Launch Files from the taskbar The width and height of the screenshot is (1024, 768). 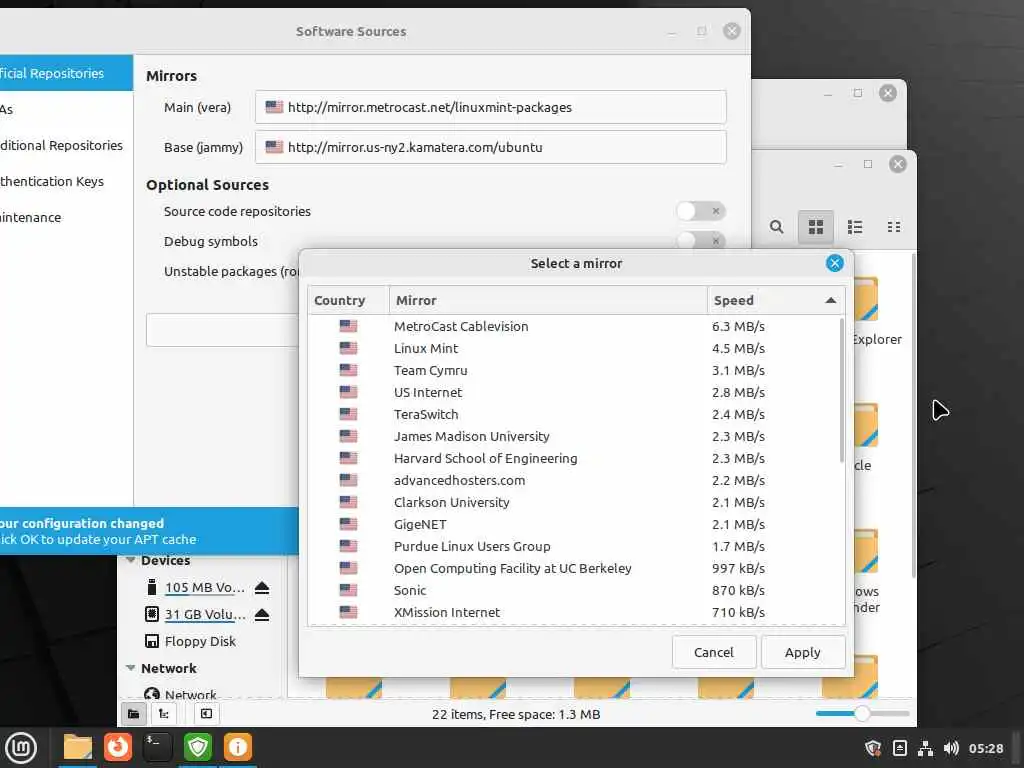pos(77,747)
